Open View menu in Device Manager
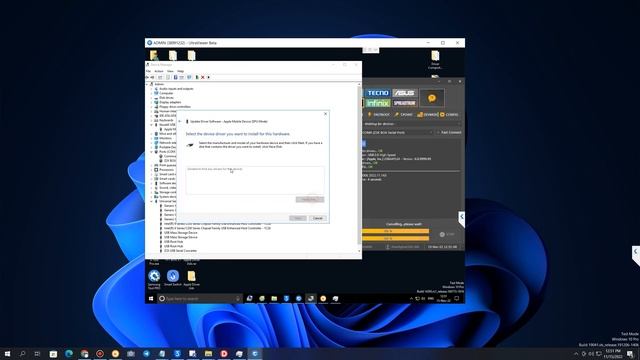Image resolution: width=640 pixels, height=360 pixels. coord(170,71)
